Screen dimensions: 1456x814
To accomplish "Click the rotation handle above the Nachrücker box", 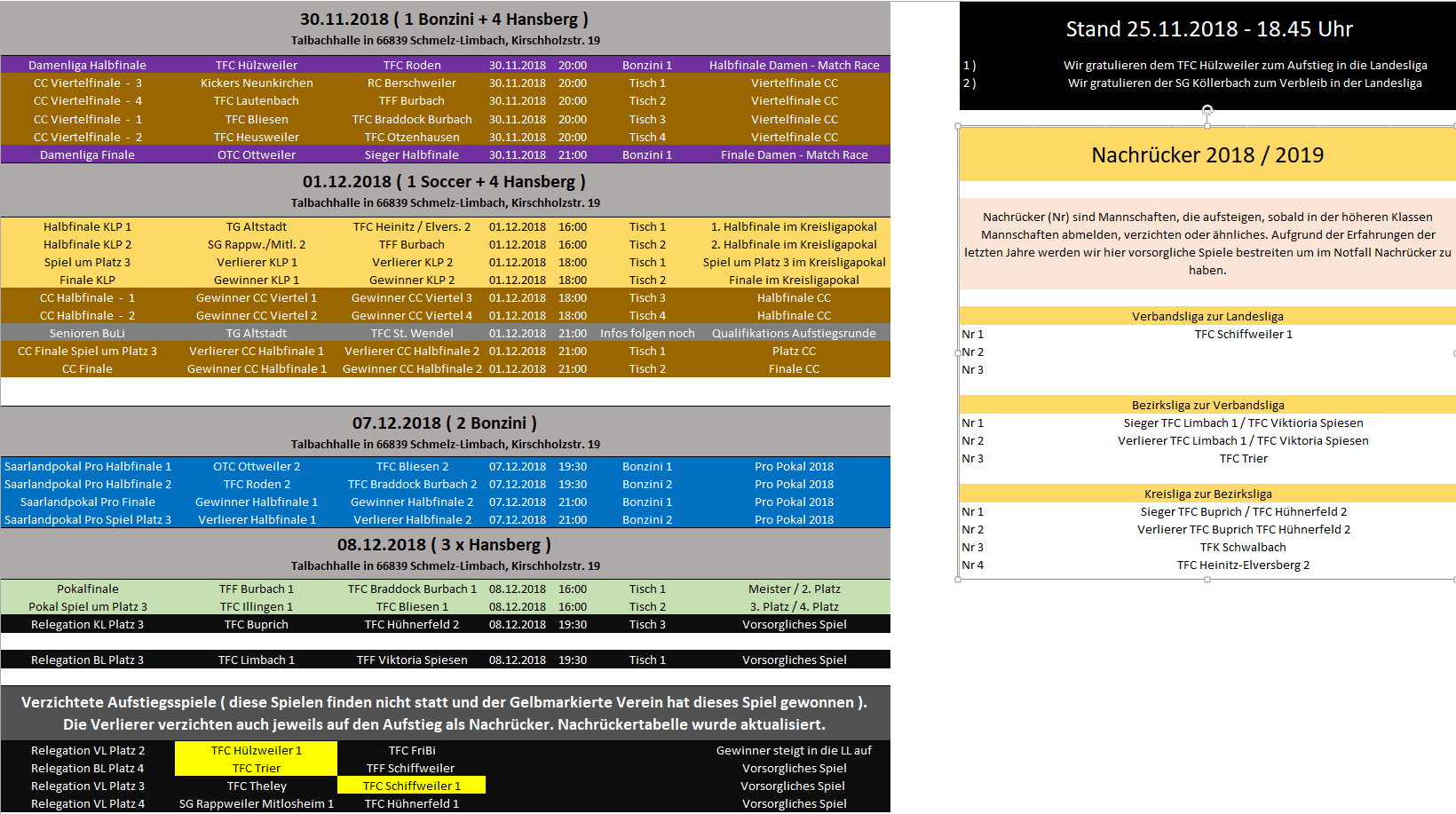I will tap(1207, 110).
